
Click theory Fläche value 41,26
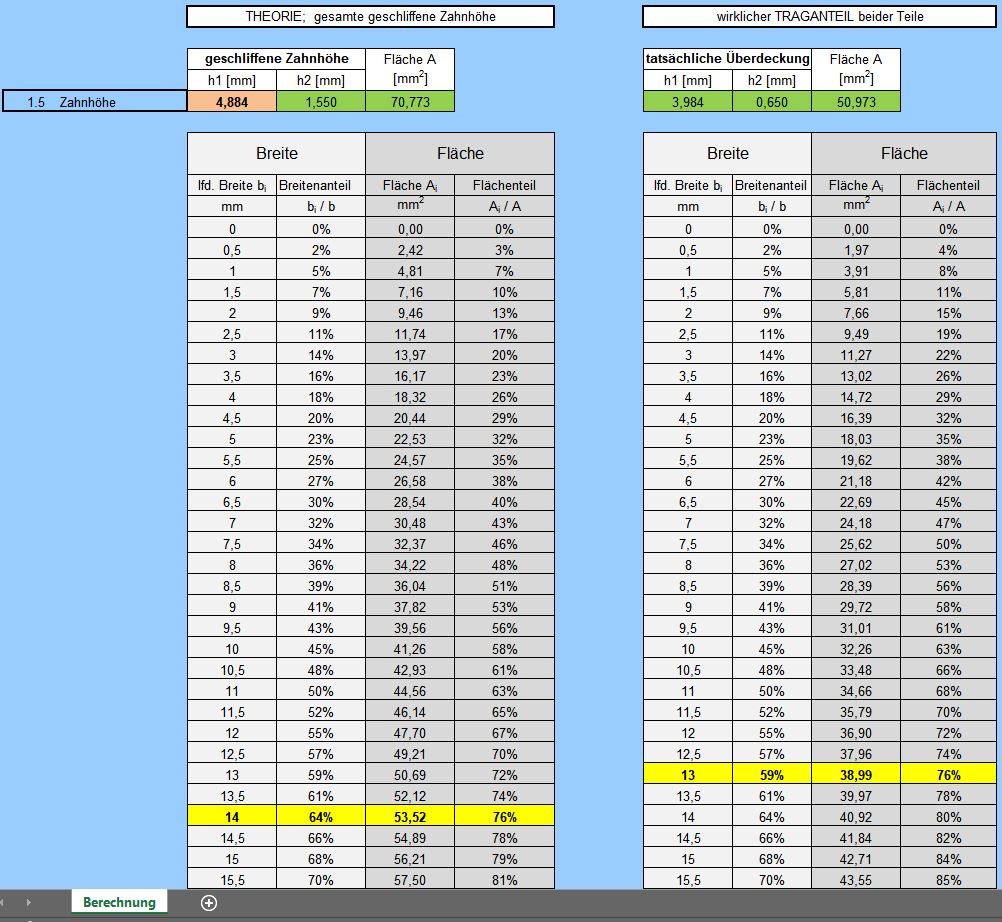410,649
